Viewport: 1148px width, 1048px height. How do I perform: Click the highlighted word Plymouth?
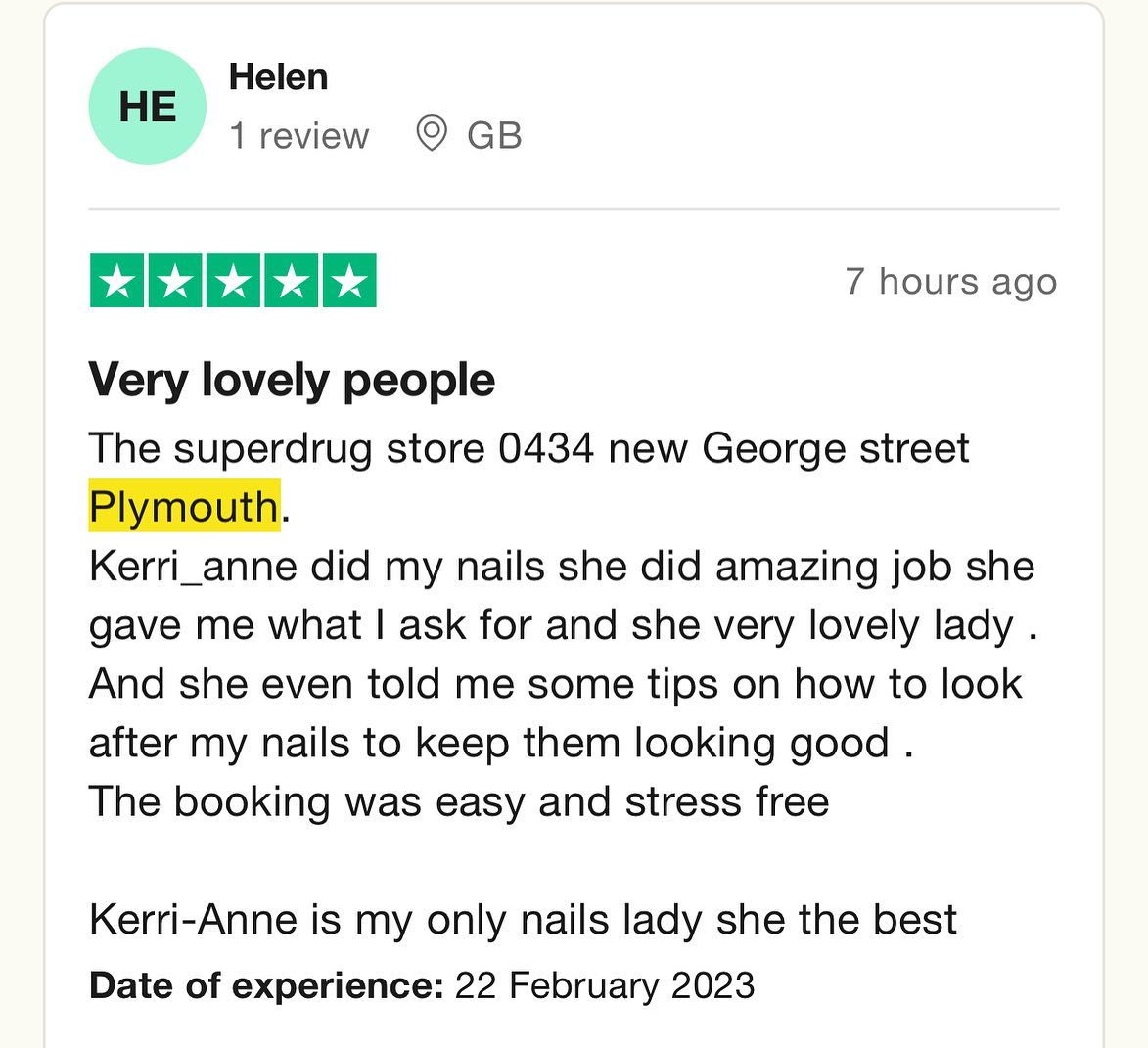point(184,507)
